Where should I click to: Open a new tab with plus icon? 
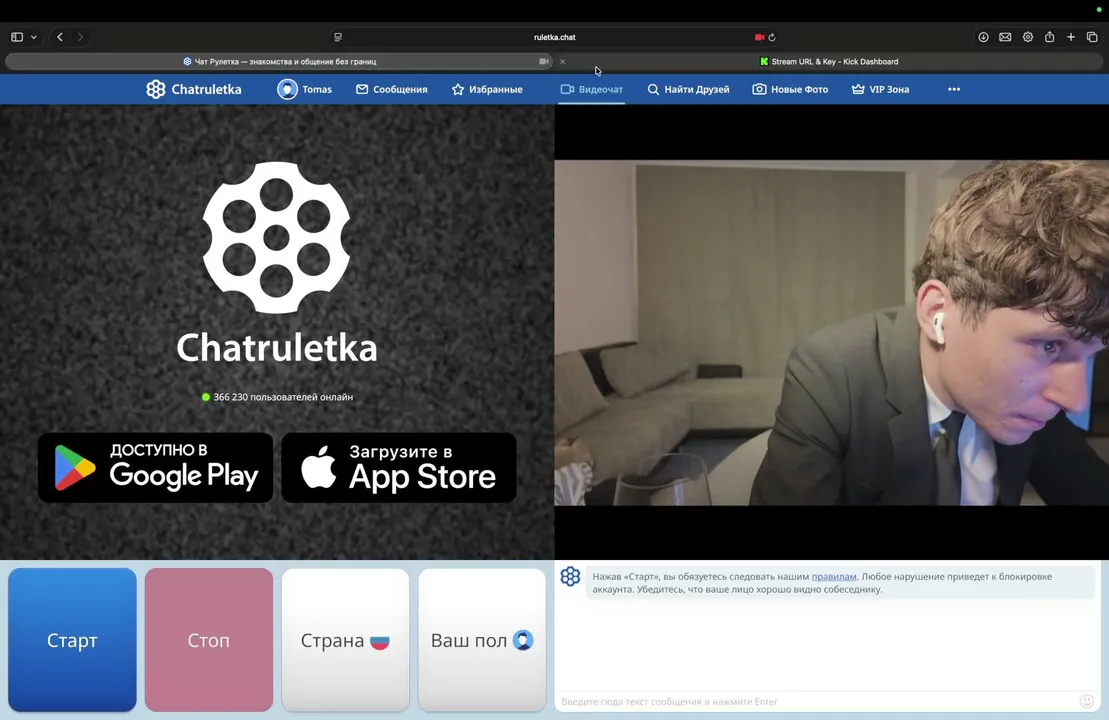coord(1071,37)
